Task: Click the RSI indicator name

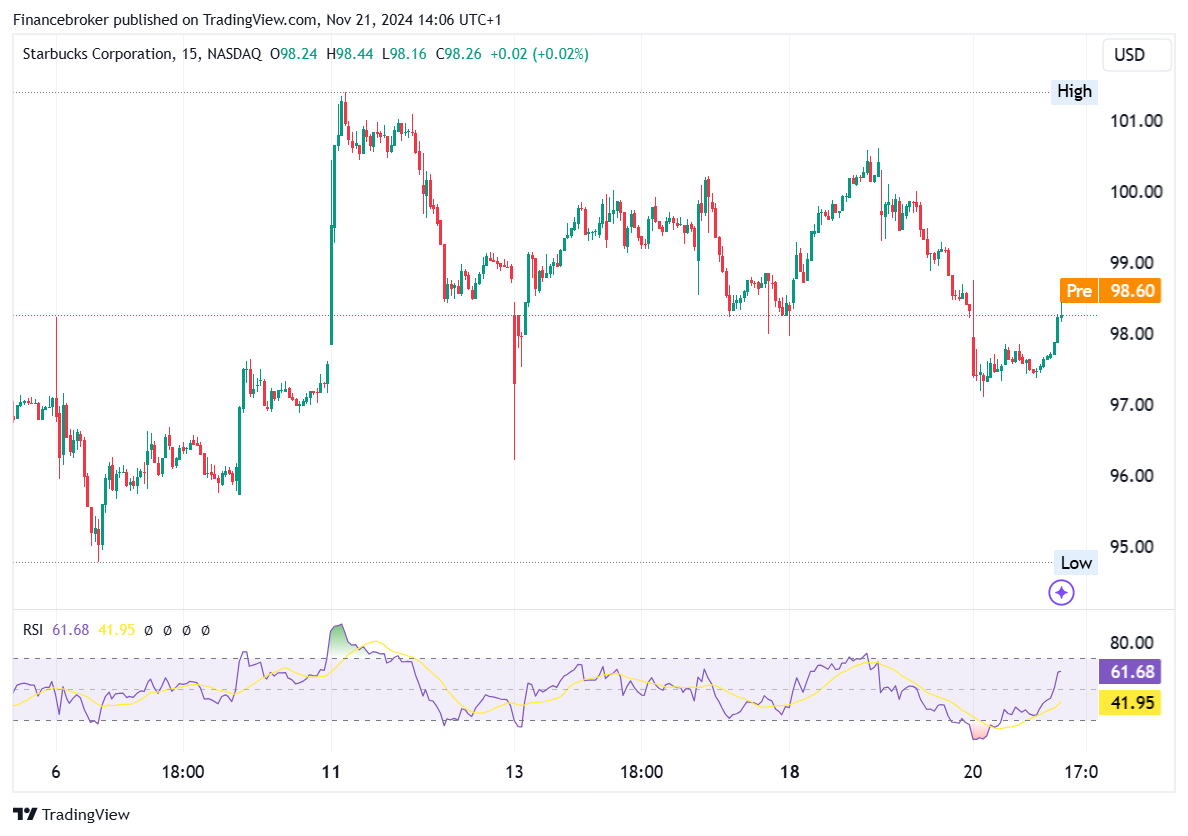Action: pyautogui.click(x=33, y=629)
